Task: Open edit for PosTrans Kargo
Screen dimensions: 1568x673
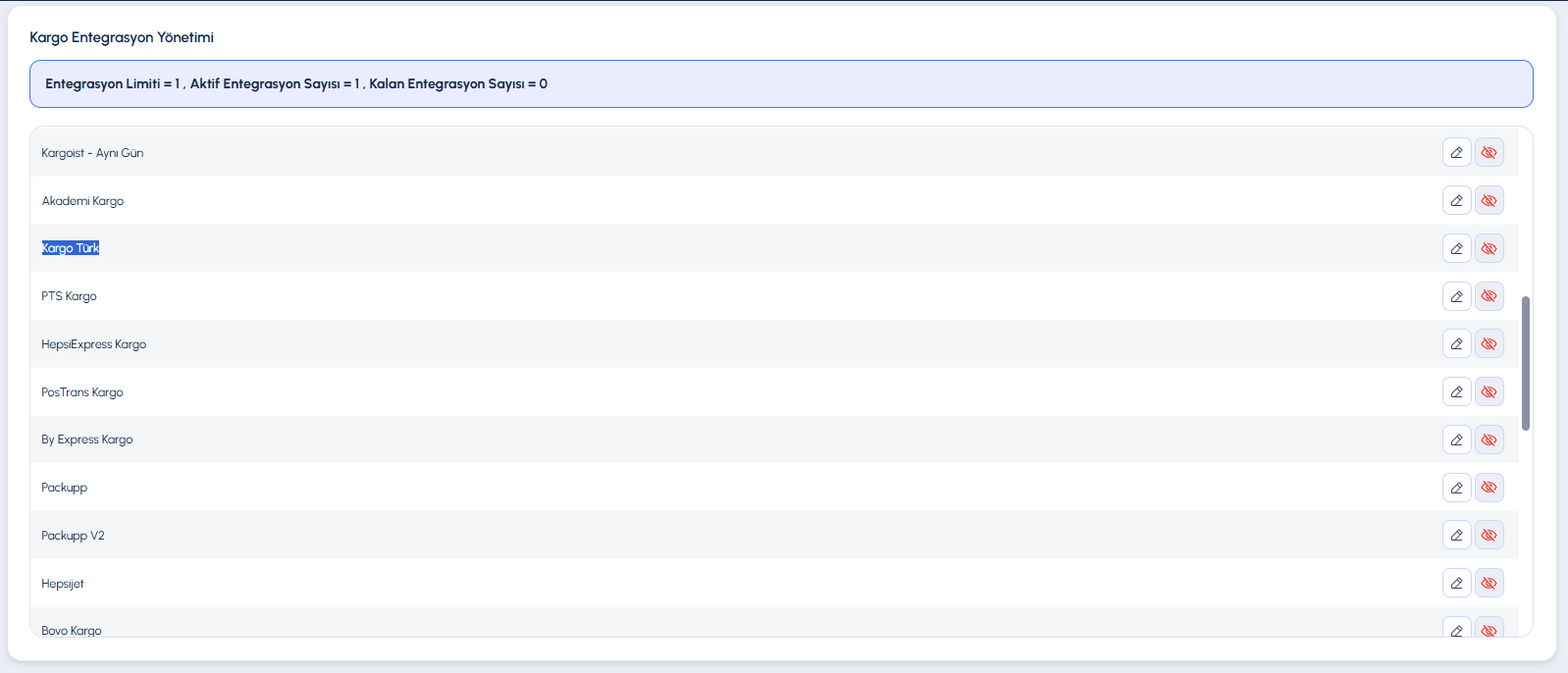Action: click(x=1456, y=391)
